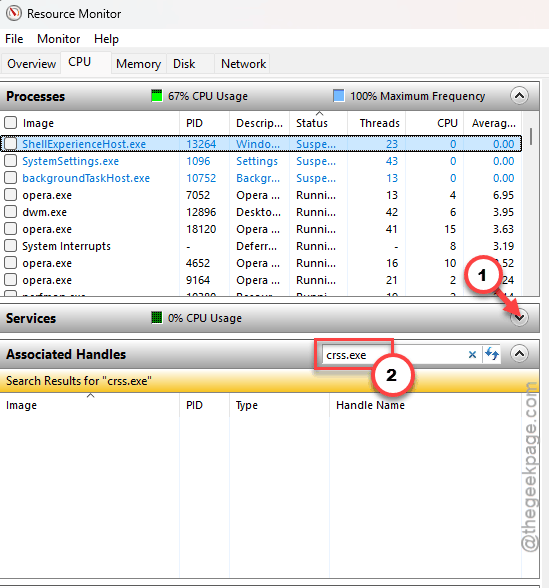
Task: Click the Search Results for "crss.exe" banner
Action: pos(269,381)
